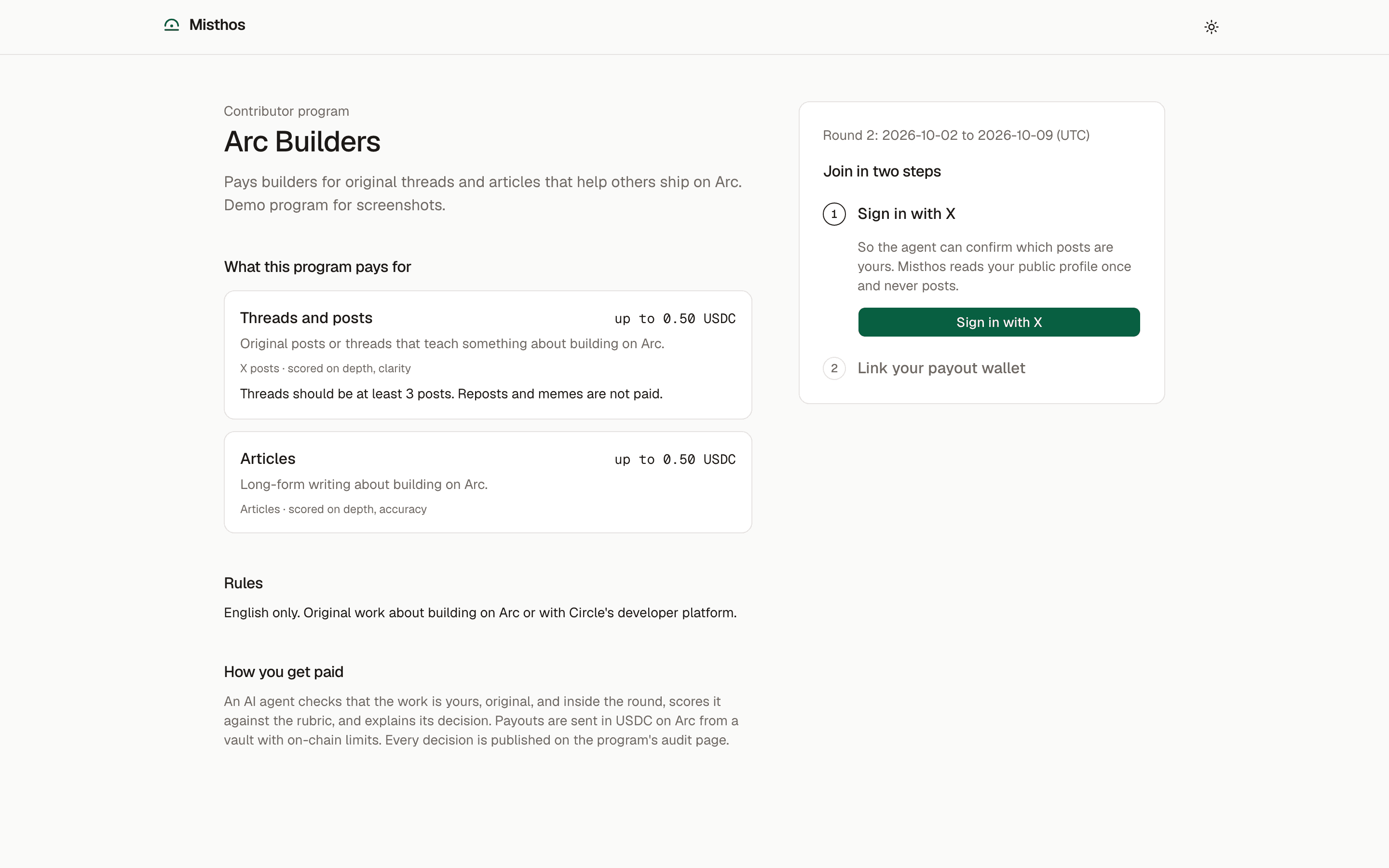Click step 2 circle number icon
The height and width of the screenshot is (868, 1389).
[834, 368]
